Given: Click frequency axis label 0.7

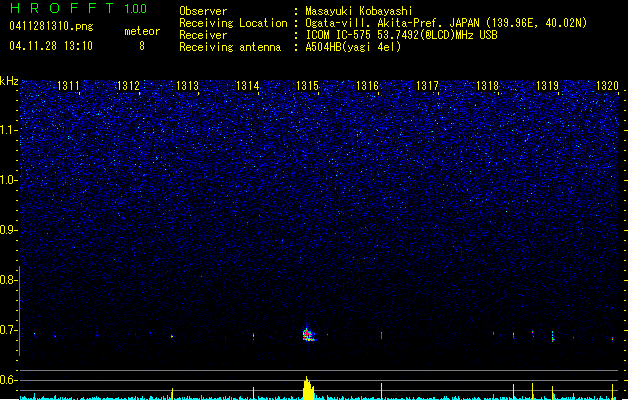Looking at the screenshot, I should click(x=9, y=330).
